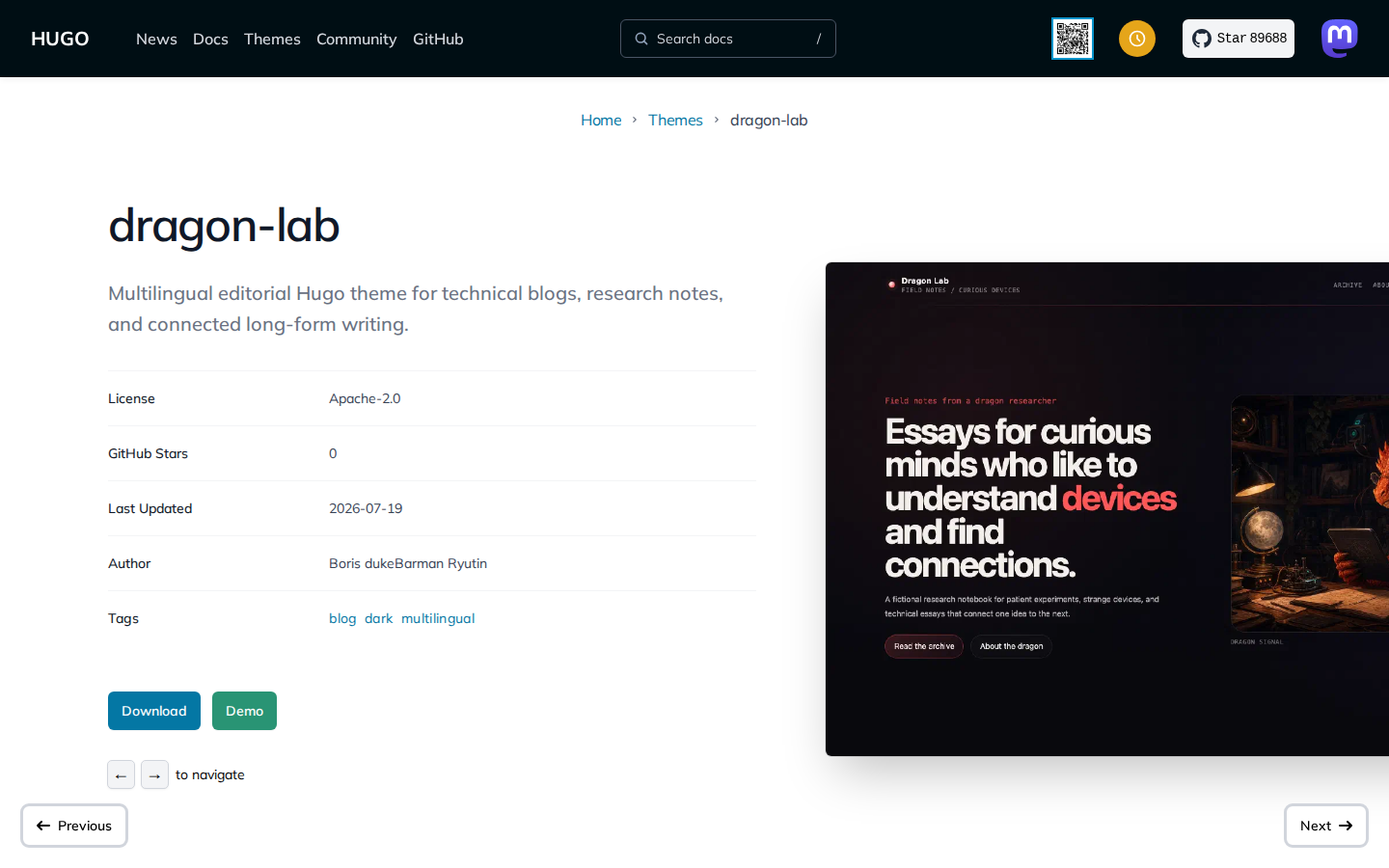Select the dragon-lab breadcrumb text

tap(769, 120)
